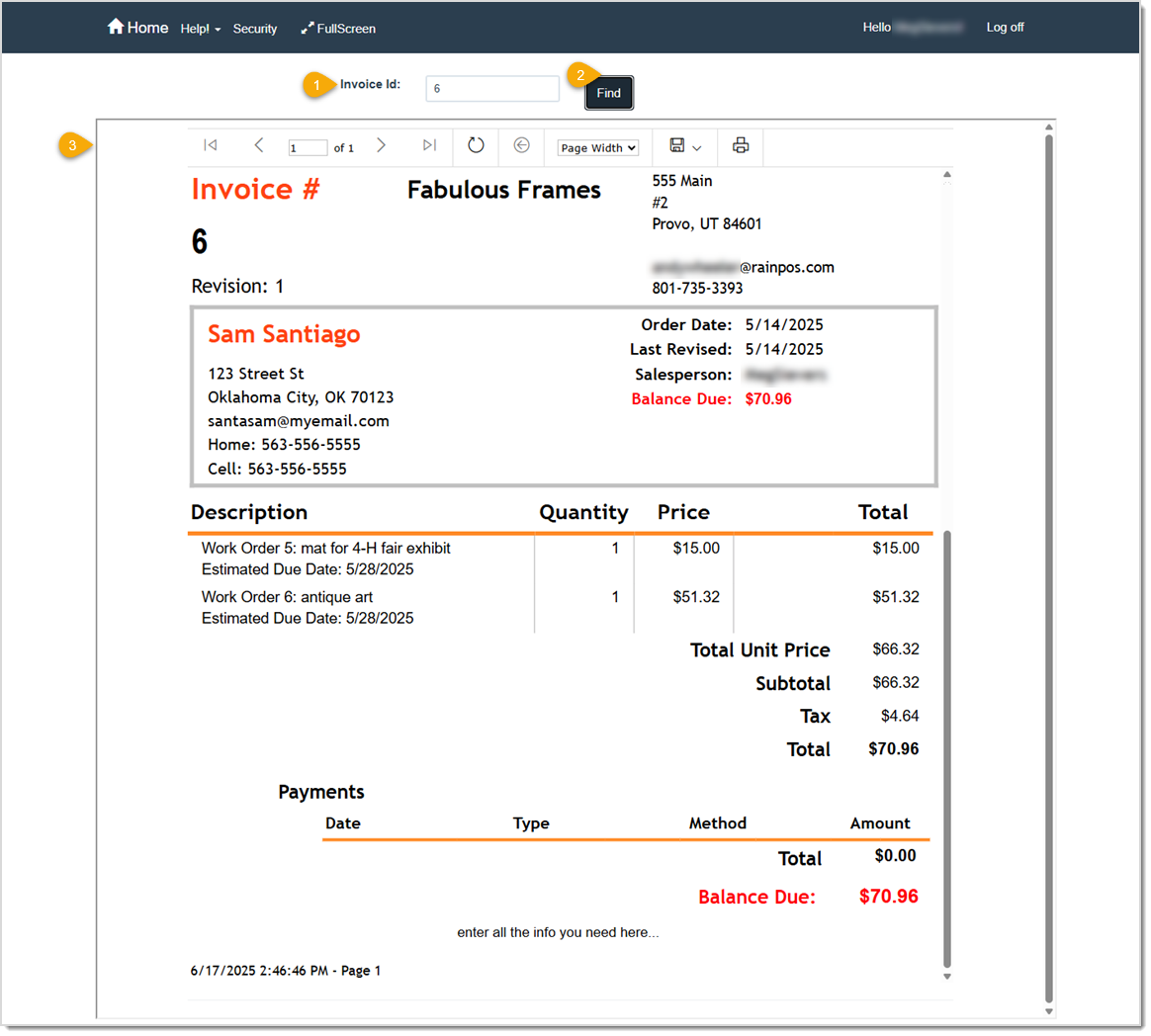Jump to the last page of the report
This screenshot has height=1036, width=1151.
click(x=429, y=145)
